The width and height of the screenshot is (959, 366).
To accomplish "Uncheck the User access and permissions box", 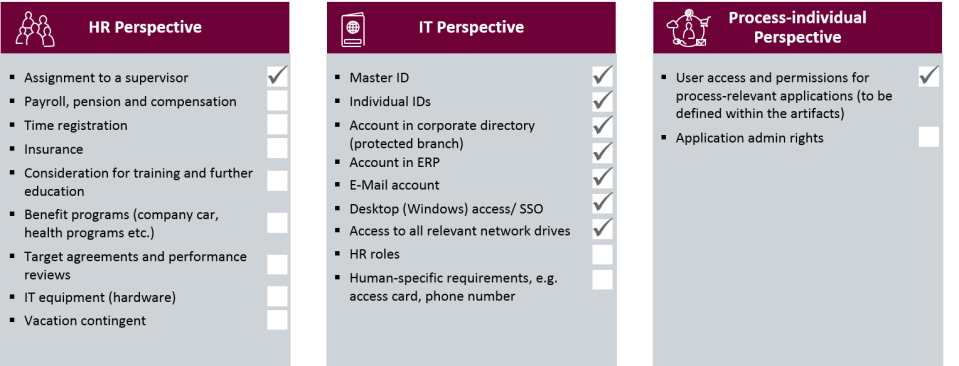I will pos(928,77).
